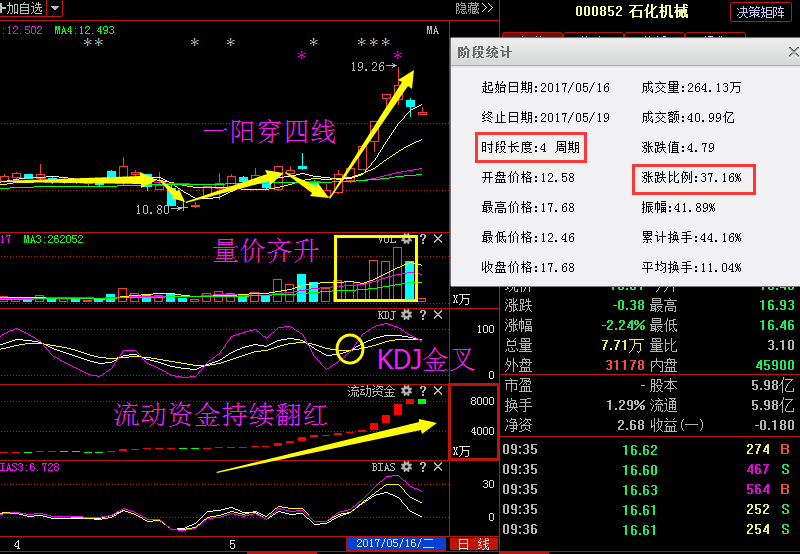Click 振幅:41.89% value
800x554 pixels.
tap(678, 208)
